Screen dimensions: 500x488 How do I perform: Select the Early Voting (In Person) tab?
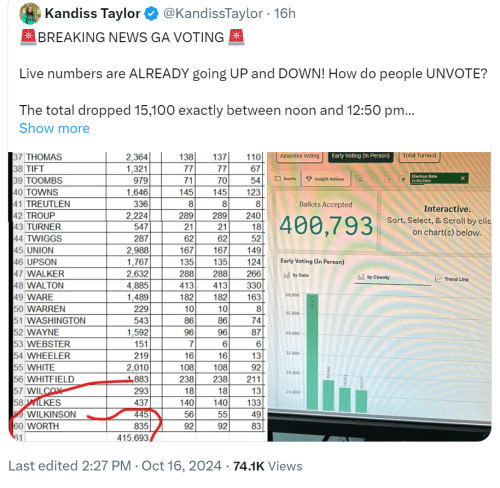click(x=360, y=156)
